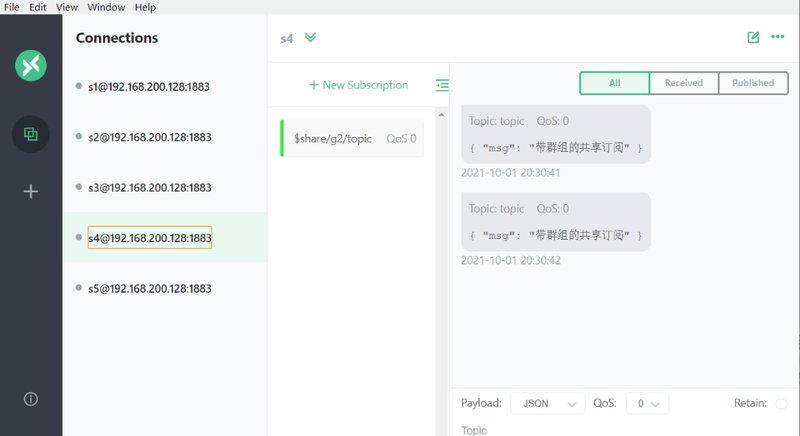Collapse the subscription list panel icon
The image size is (800, 436).
[442, 85]
